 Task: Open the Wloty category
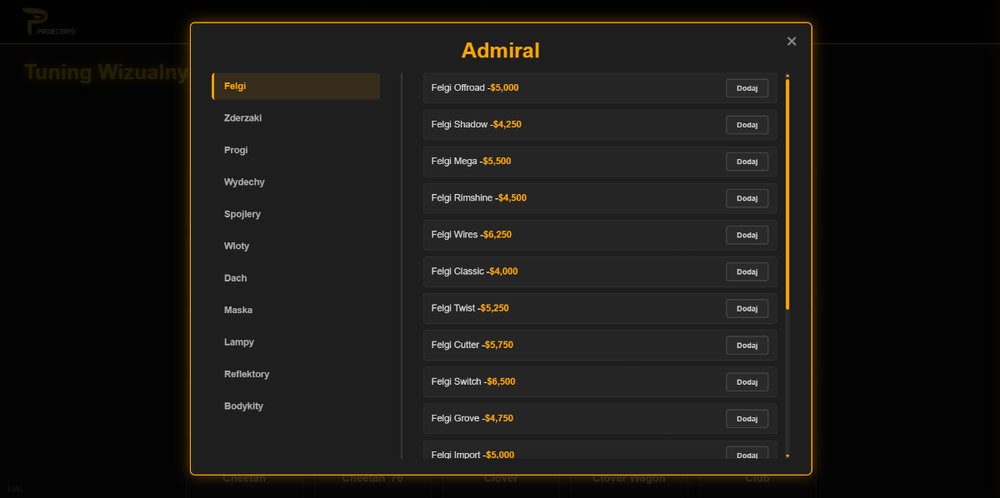click(296, 246)
